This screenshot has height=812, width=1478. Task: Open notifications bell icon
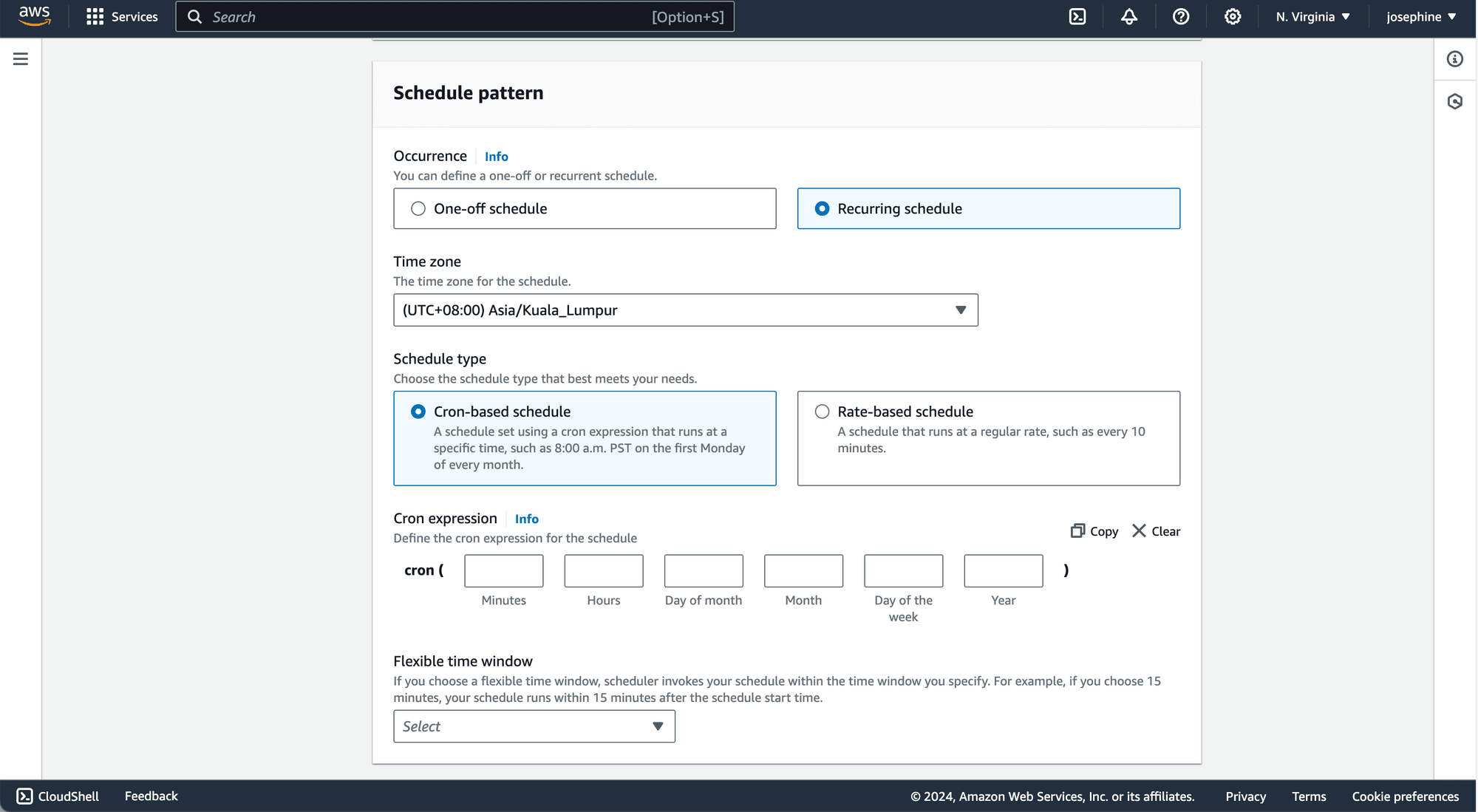(x=1129, y=17)
